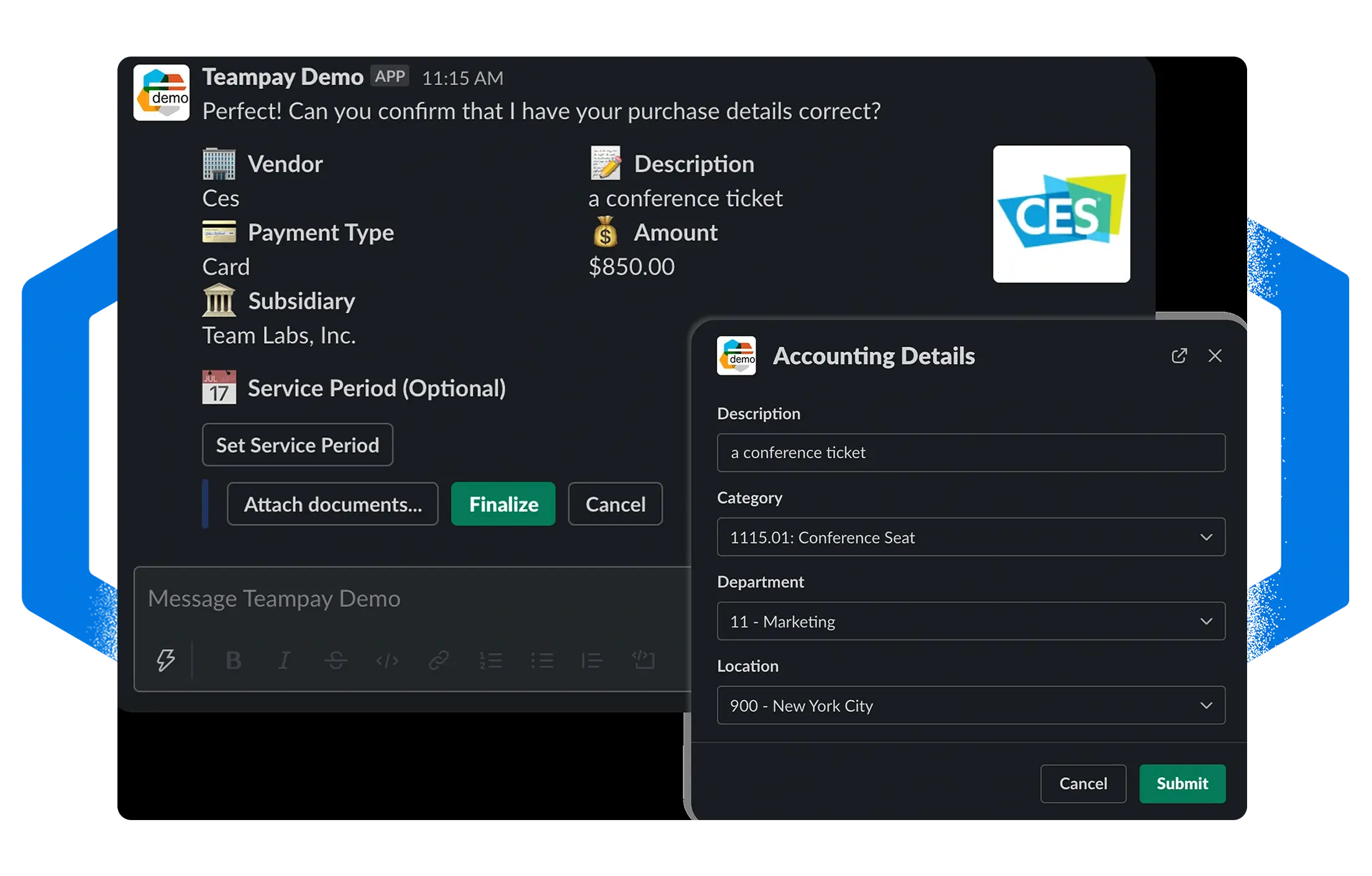Apply bulleted list formatting

coord(542,660)
